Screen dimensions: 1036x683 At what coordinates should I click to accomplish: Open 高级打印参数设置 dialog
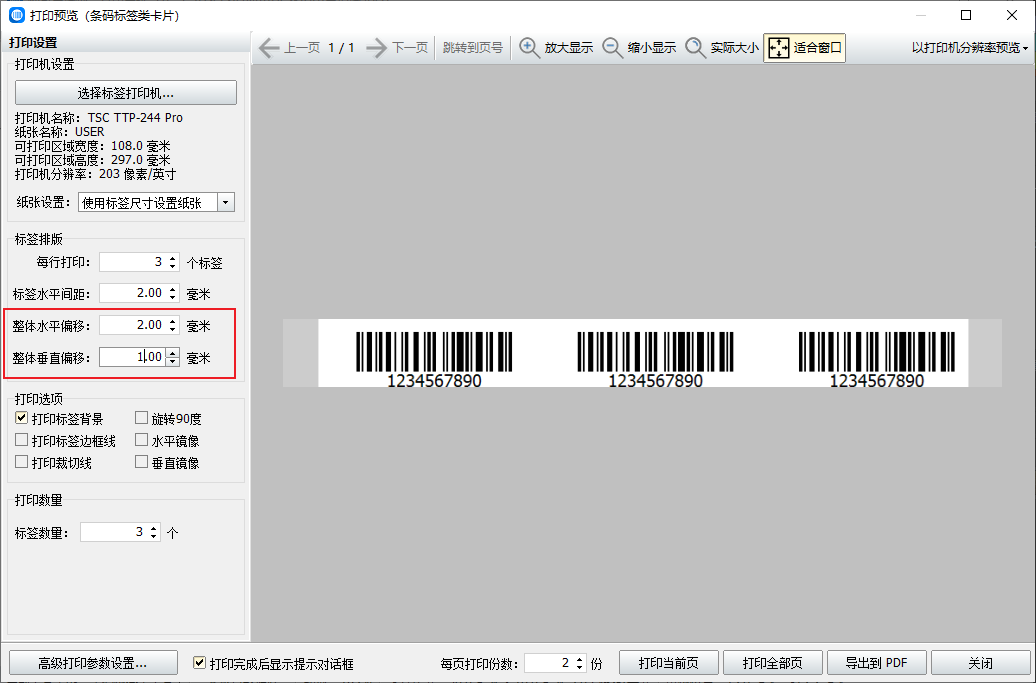tap(93, 663)
